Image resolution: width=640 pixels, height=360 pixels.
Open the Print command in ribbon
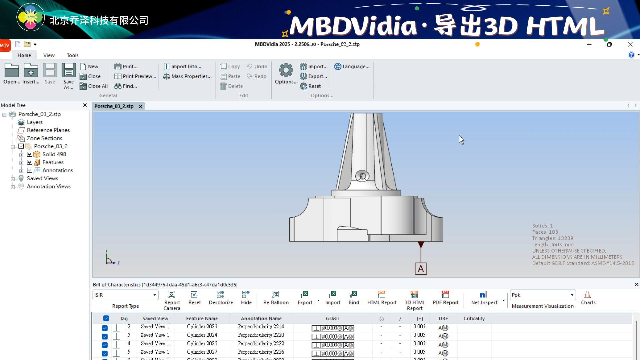click(126, 66)
